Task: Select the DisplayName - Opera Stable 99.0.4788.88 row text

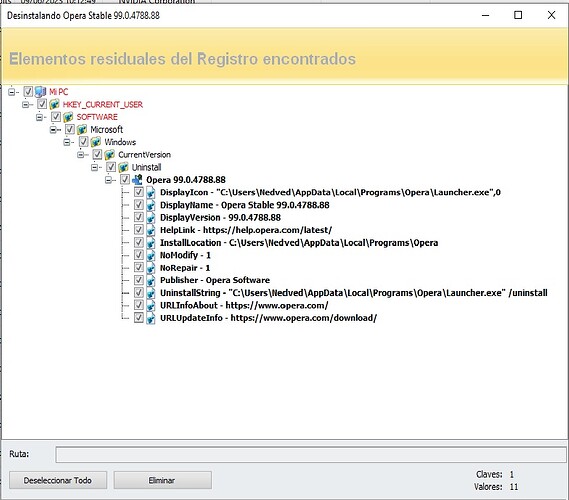Action: coord(245,205)
